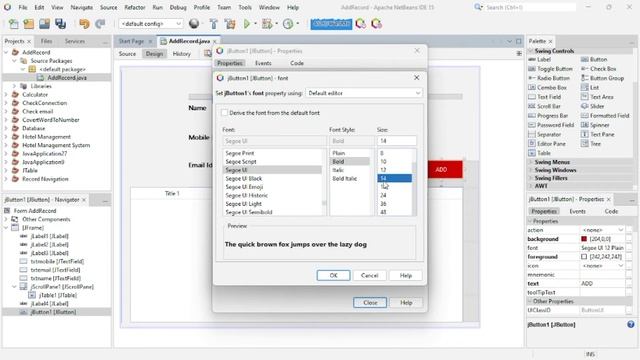Open the Files tab in project panel
The width and height of the screenshot is (640, 360).
pyautogui.click(x=47, y=41)
